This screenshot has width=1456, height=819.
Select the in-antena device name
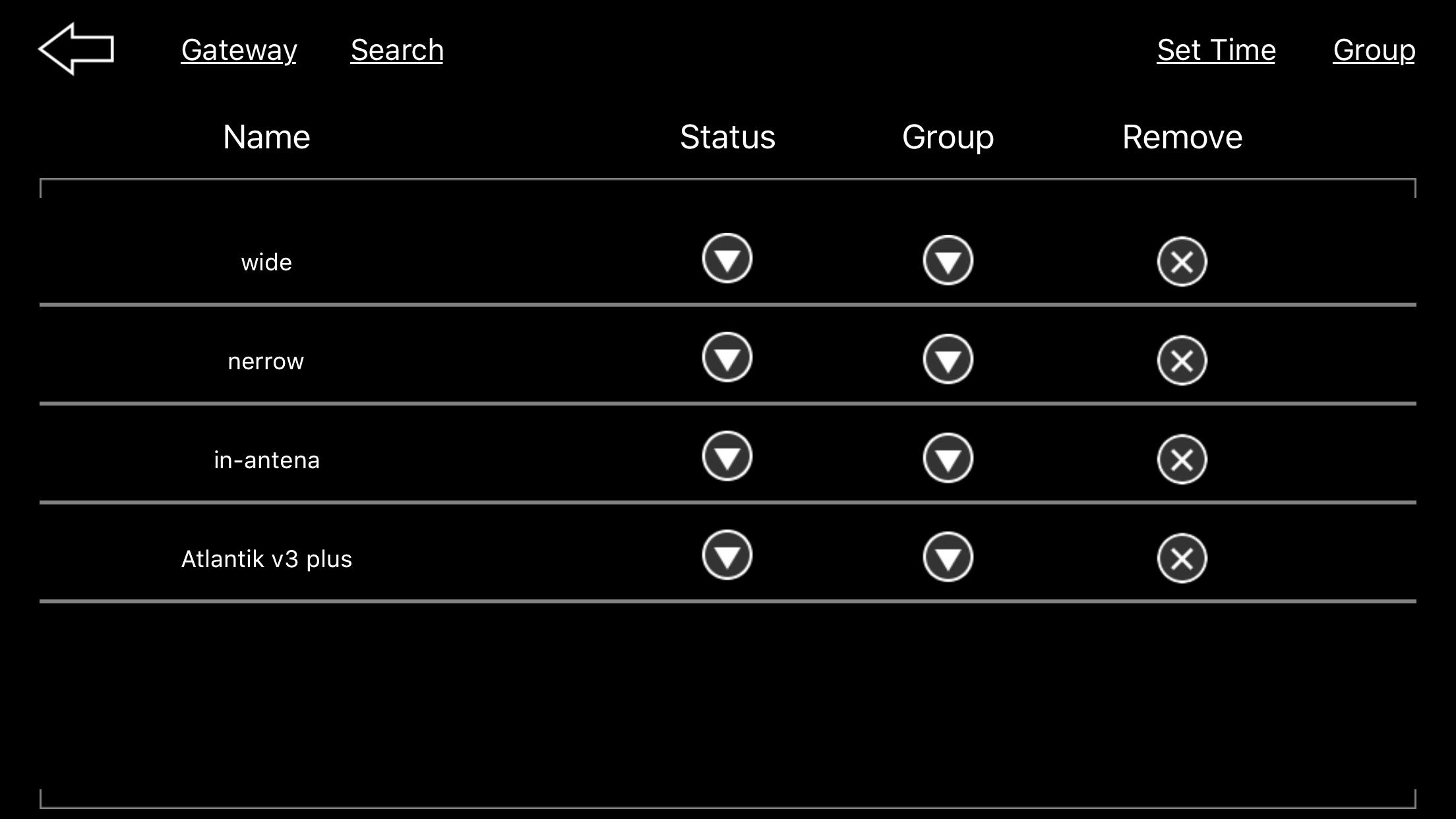(x=266, y=460)
